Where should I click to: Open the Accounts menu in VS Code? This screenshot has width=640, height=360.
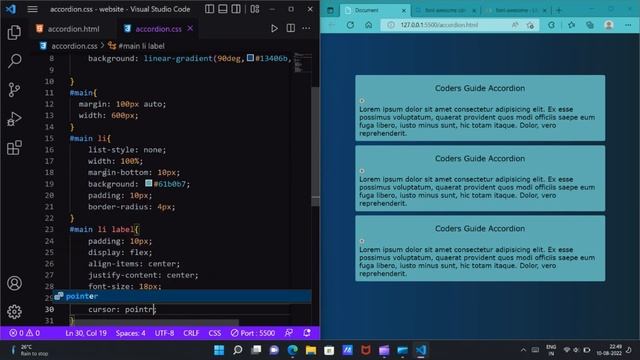click(x=14, y=283)
